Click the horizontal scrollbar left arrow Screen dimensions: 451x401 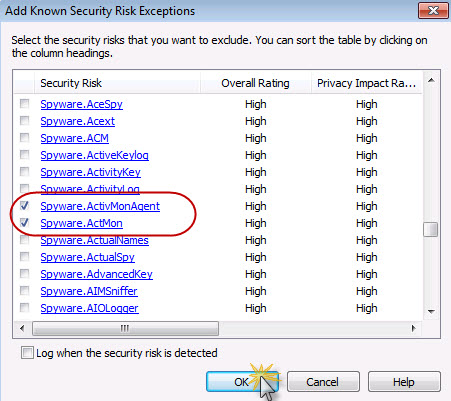[22, 328]
